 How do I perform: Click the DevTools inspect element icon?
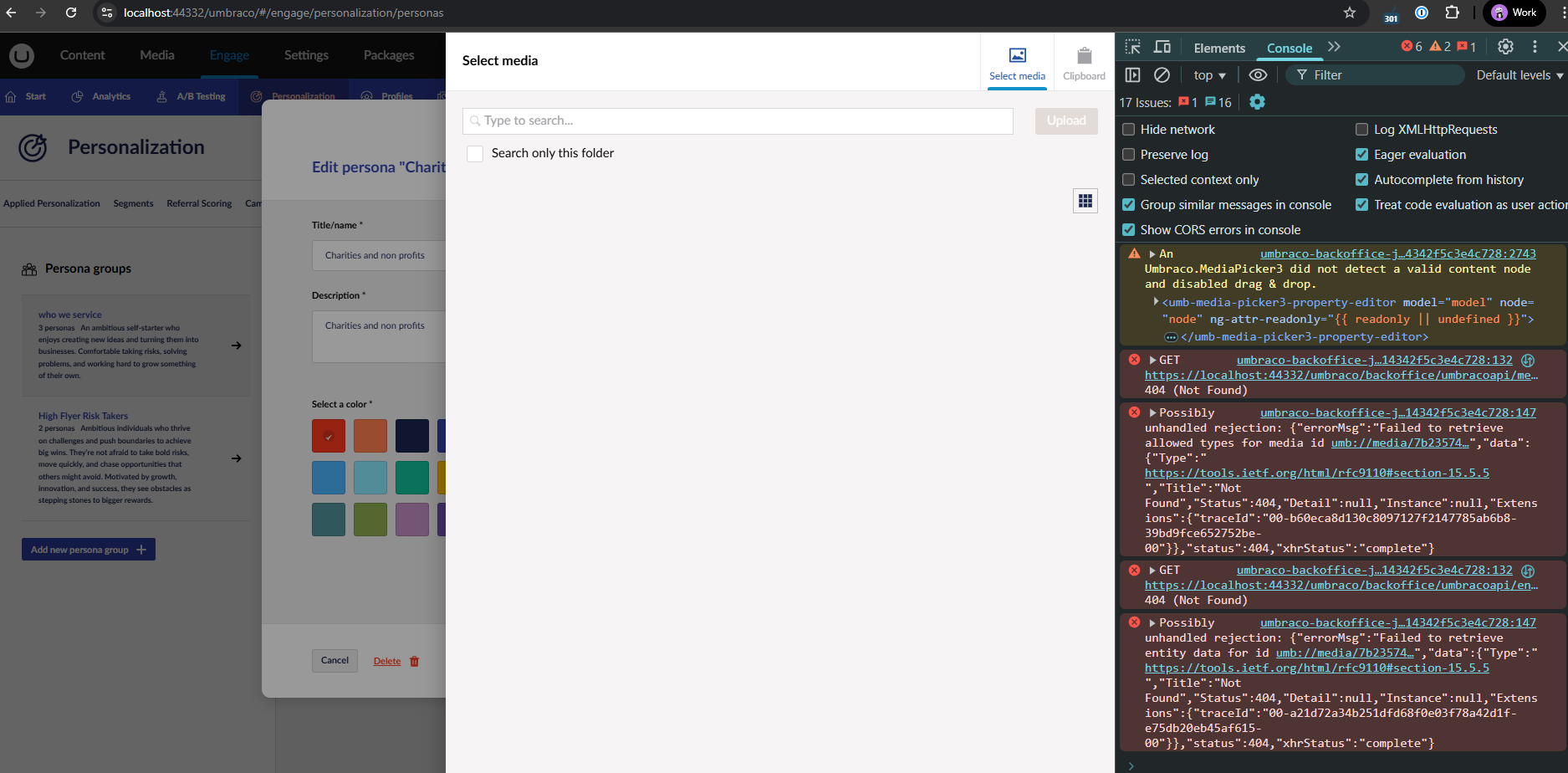[x=1132, y=47]
